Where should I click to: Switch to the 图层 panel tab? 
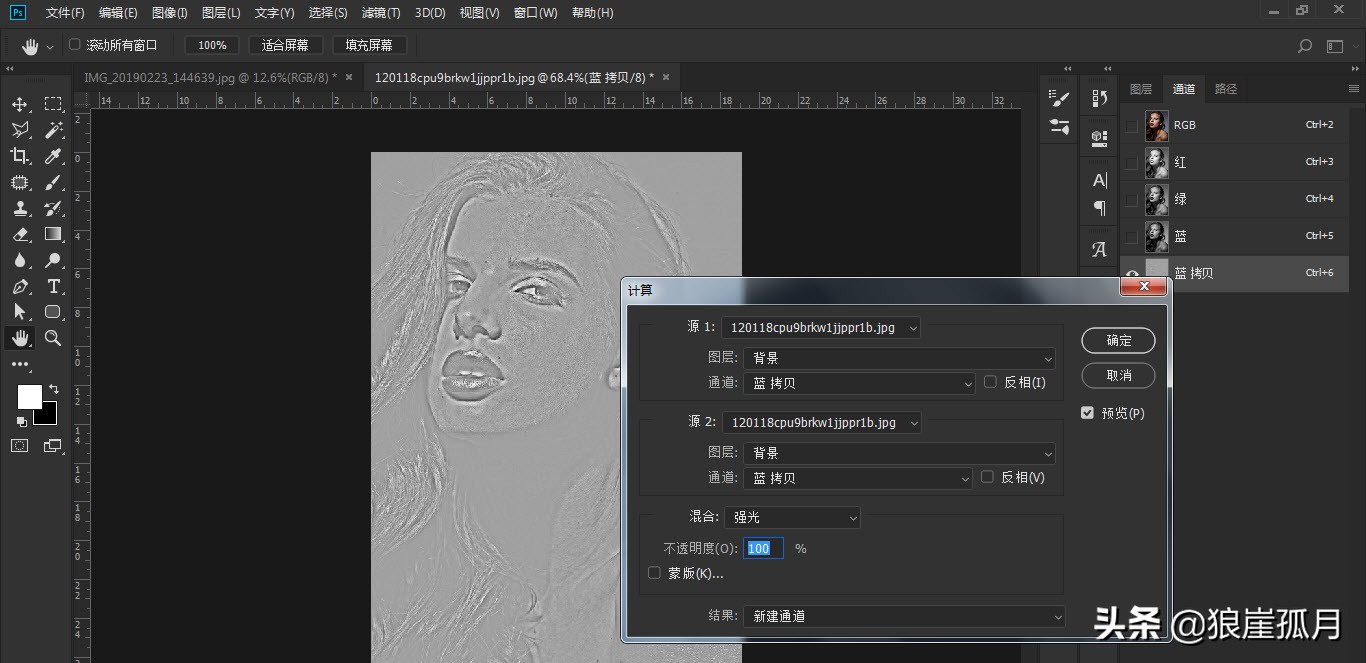click(x=1141, y=89)
